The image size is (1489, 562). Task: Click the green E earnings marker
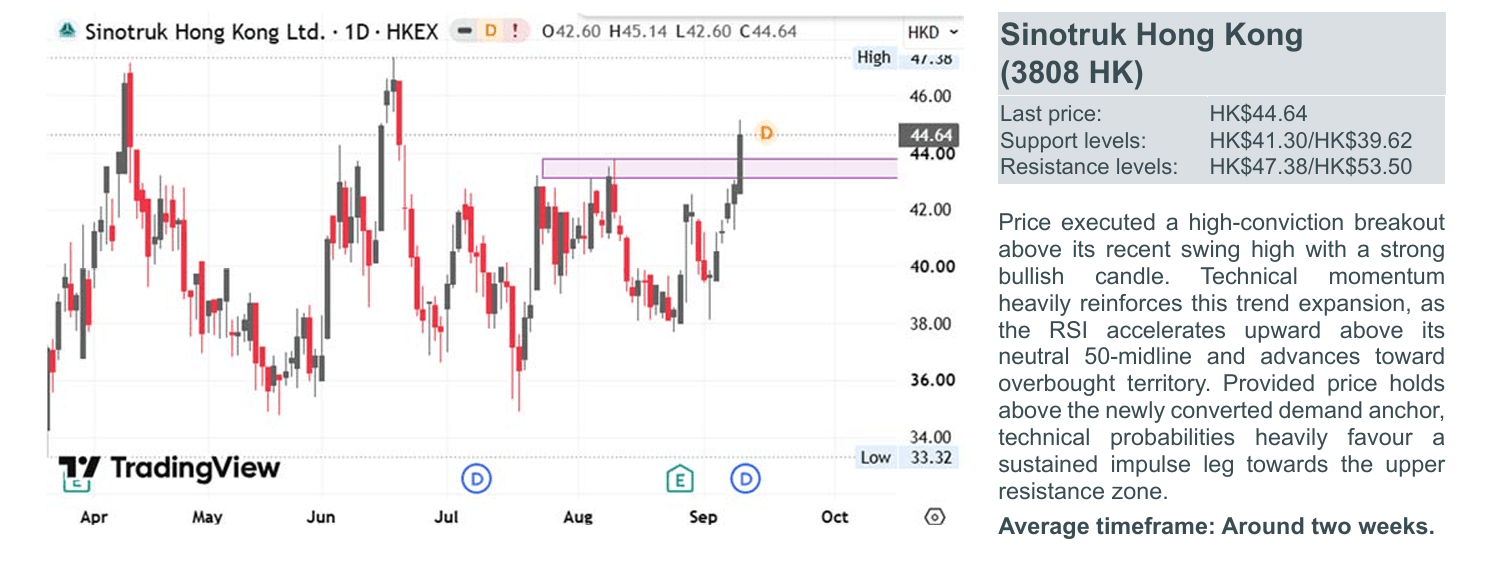coord(680,479)
